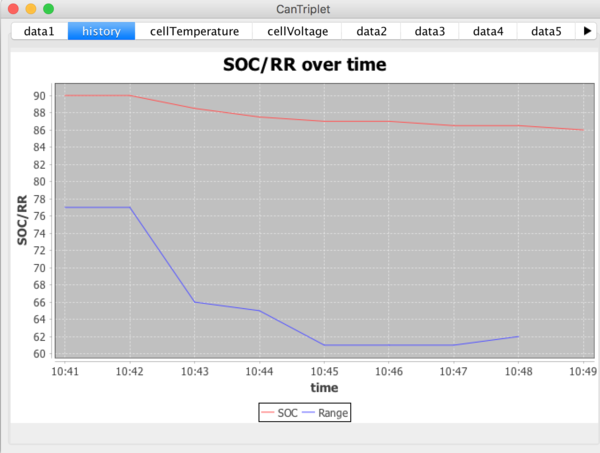Open the cellVoltage tab

coord(298,31)
